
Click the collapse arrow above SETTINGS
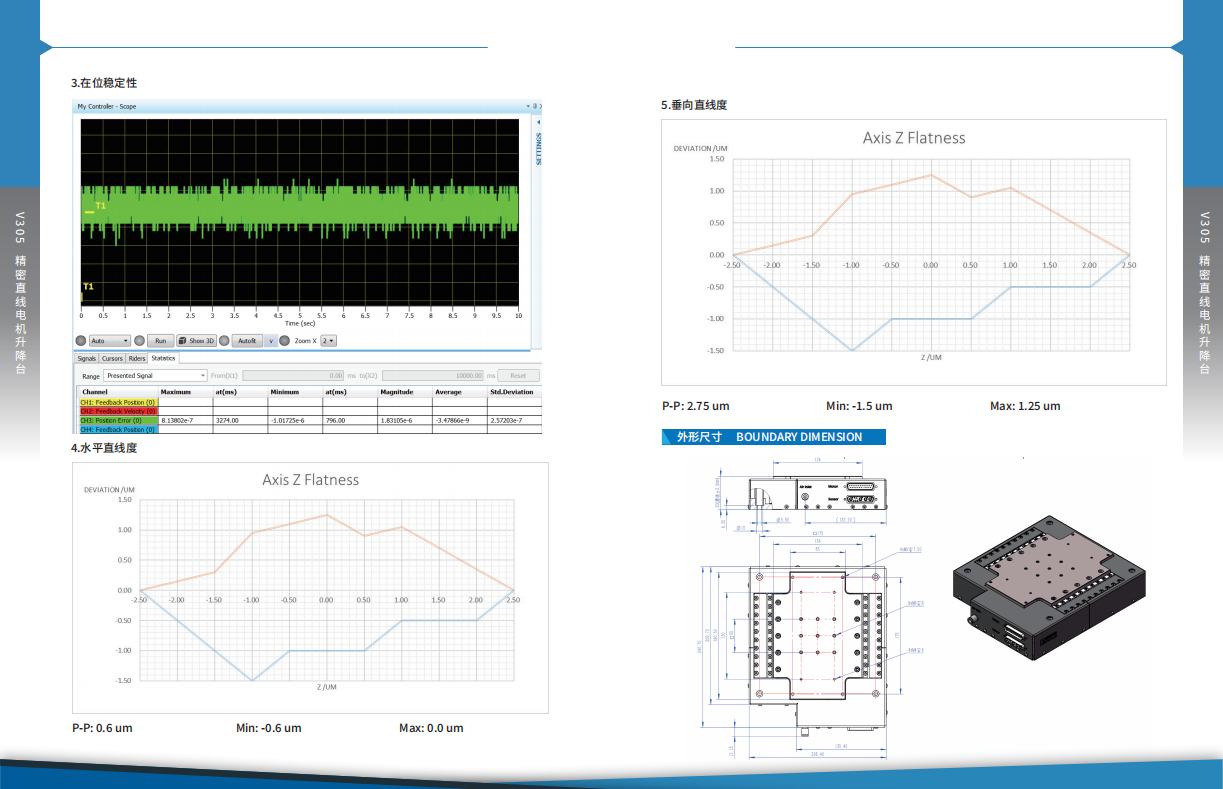[538, 122]
